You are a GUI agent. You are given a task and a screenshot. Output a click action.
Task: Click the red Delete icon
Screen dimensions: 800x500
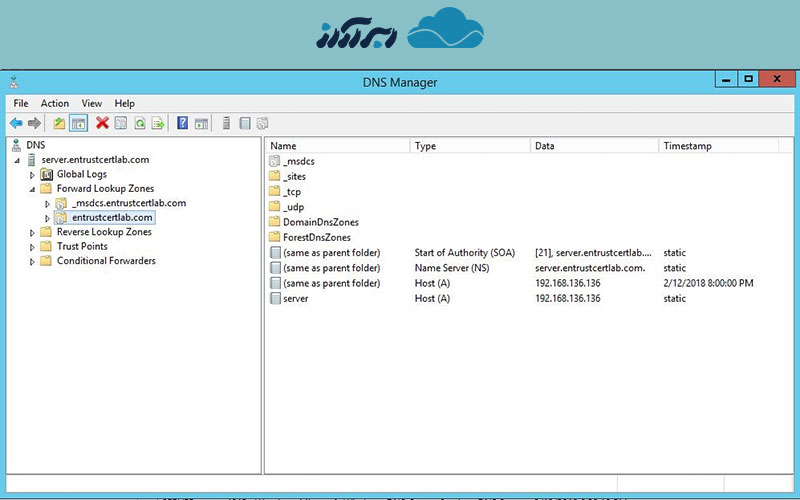click(102, 123)
